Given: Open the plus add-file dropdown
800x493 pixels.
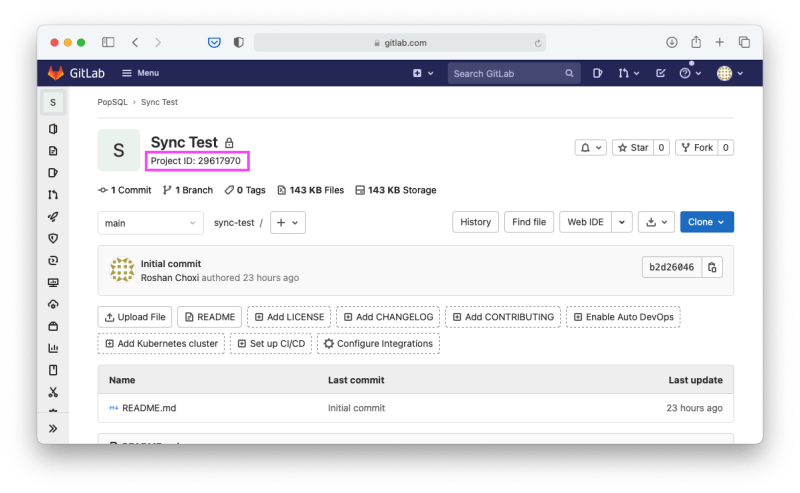Looking at the screenshot, I should pyautogui.click(x=288, y=223).
